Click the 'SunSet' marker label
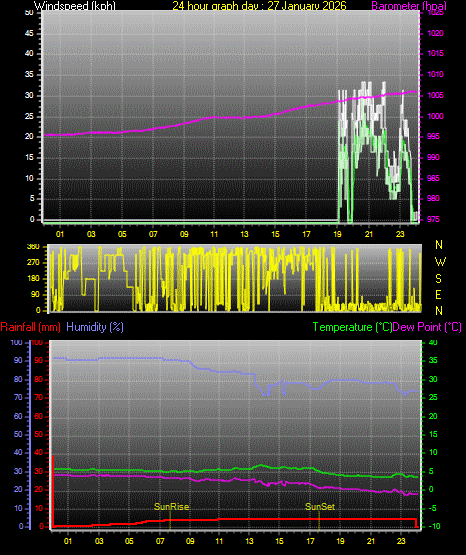Image resolution: width=466 pixels, height=555 pixels. [320, 507]
